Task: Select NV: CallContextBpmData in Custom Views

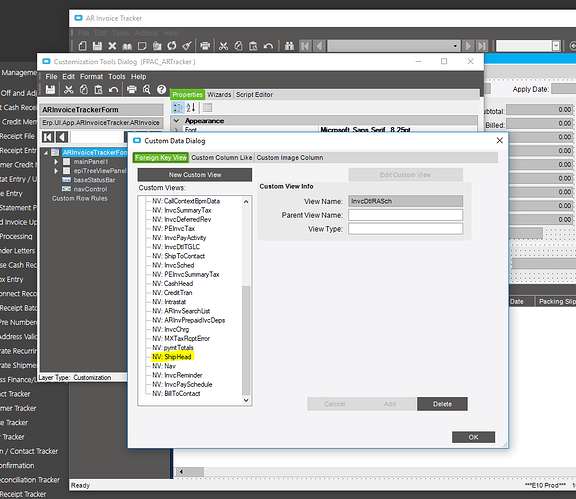Action: tap(186, 201)
